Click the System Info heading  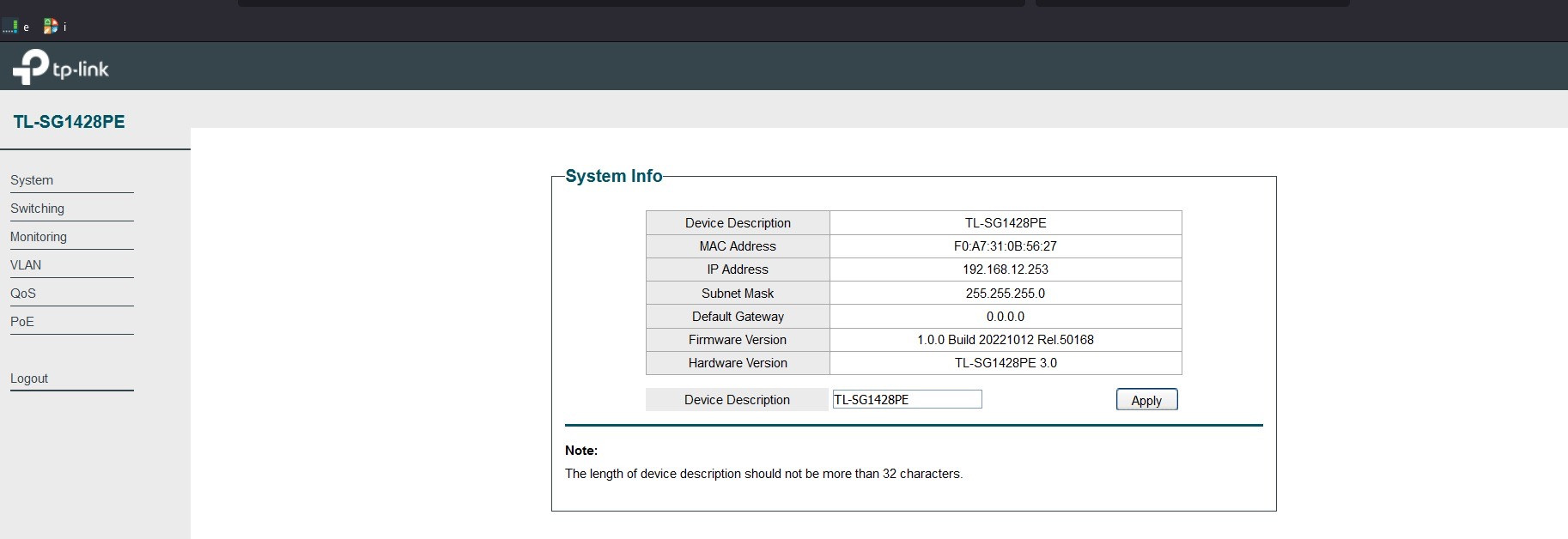(614, 176)
